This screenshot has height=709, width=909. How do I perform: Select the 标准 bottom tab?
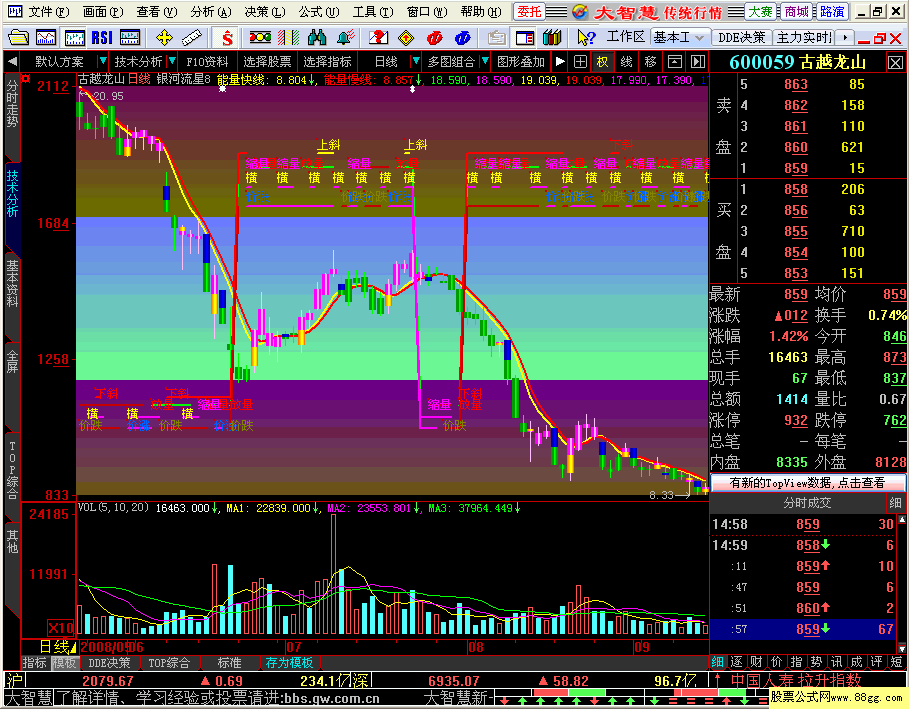click(x=230, y=663)
